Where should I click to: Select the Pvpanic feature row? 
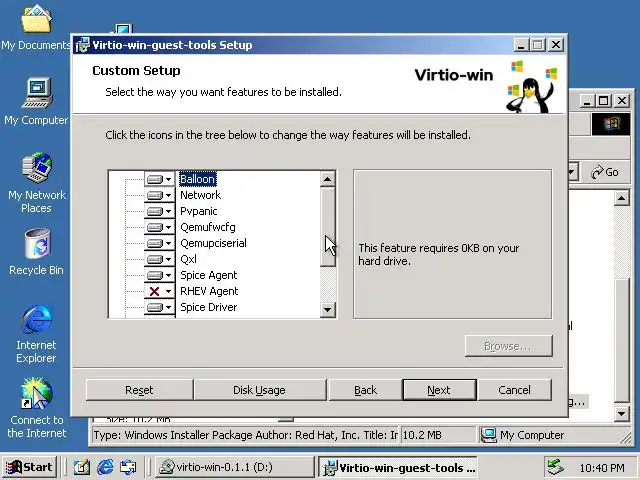pos(199,211)
